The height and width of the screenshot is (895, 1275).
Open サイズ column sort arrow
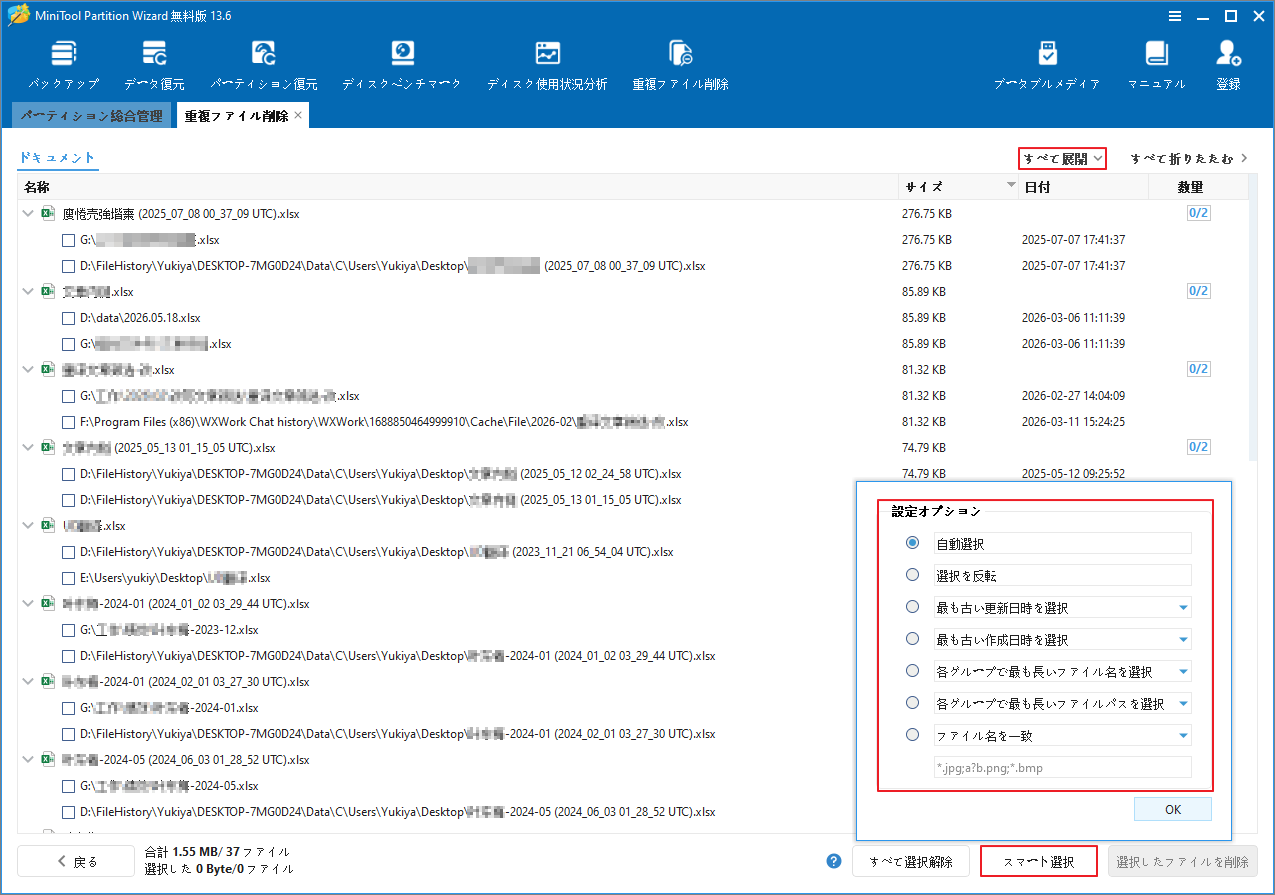coord(1011,187)
